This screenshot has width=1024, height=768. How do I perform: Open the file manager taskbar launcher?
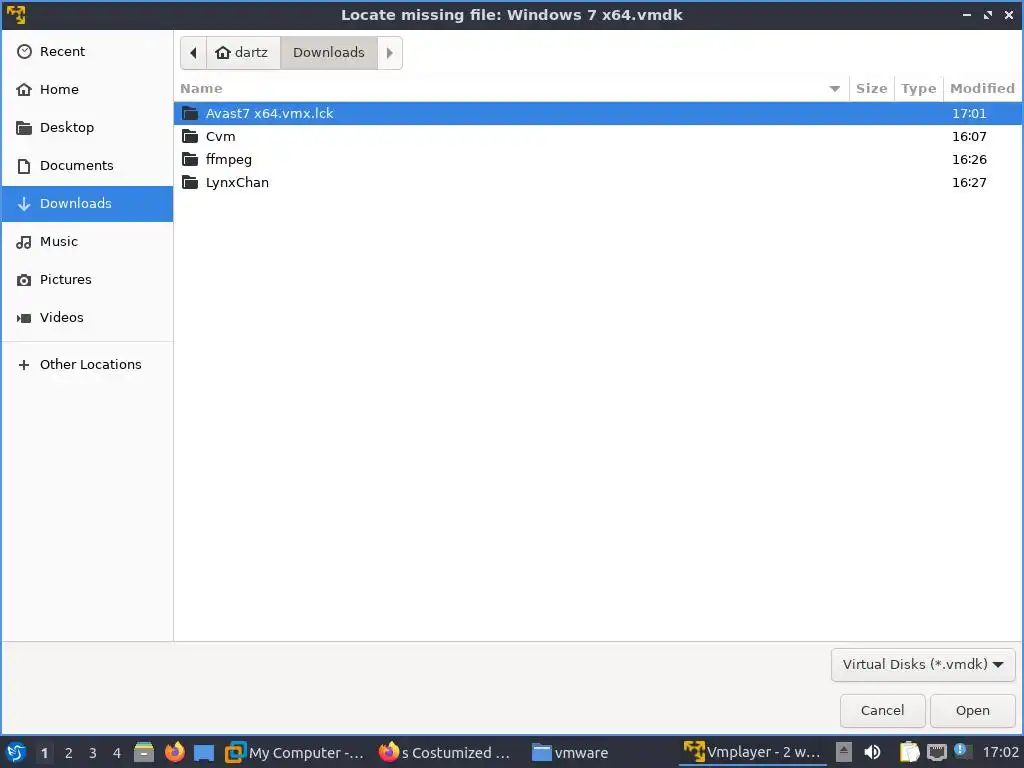tap(144, 752)
